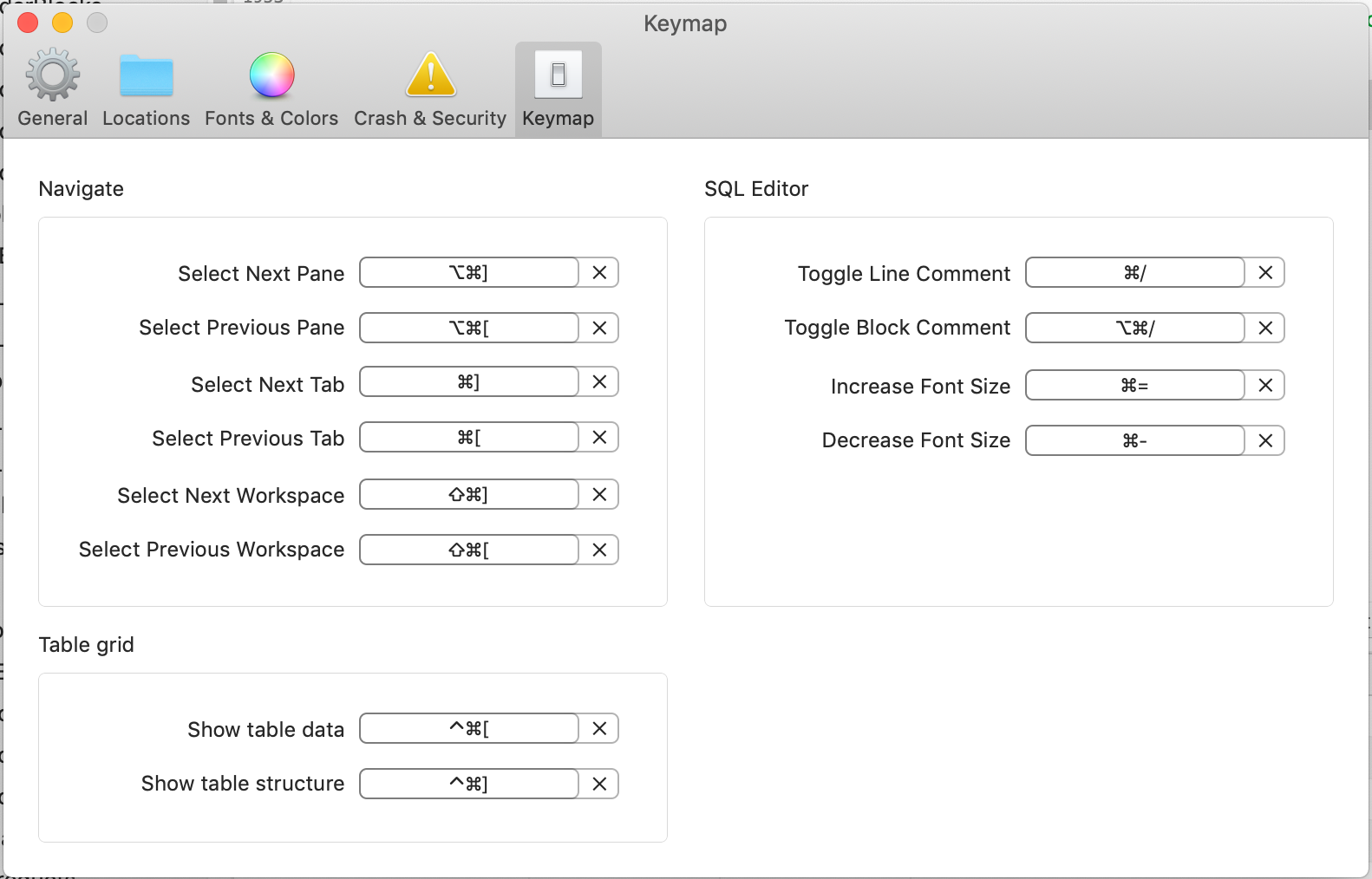The width and height of the screenshot is (1372, 879).
Task: Edit the Select Previous Pane shortcut field
Action: click(x=469, y=328)
